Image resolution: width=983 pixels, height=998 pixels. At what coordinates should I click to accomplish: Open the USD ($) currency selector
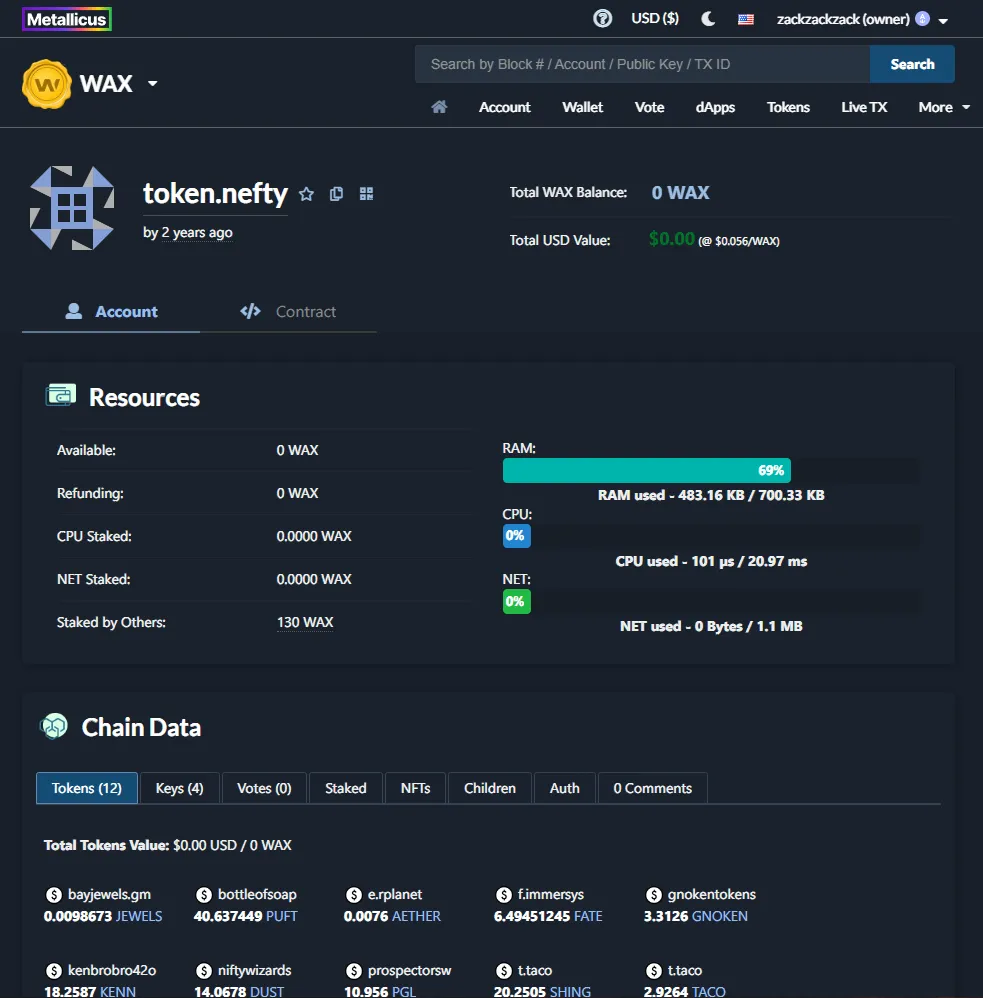click(654, 18)
